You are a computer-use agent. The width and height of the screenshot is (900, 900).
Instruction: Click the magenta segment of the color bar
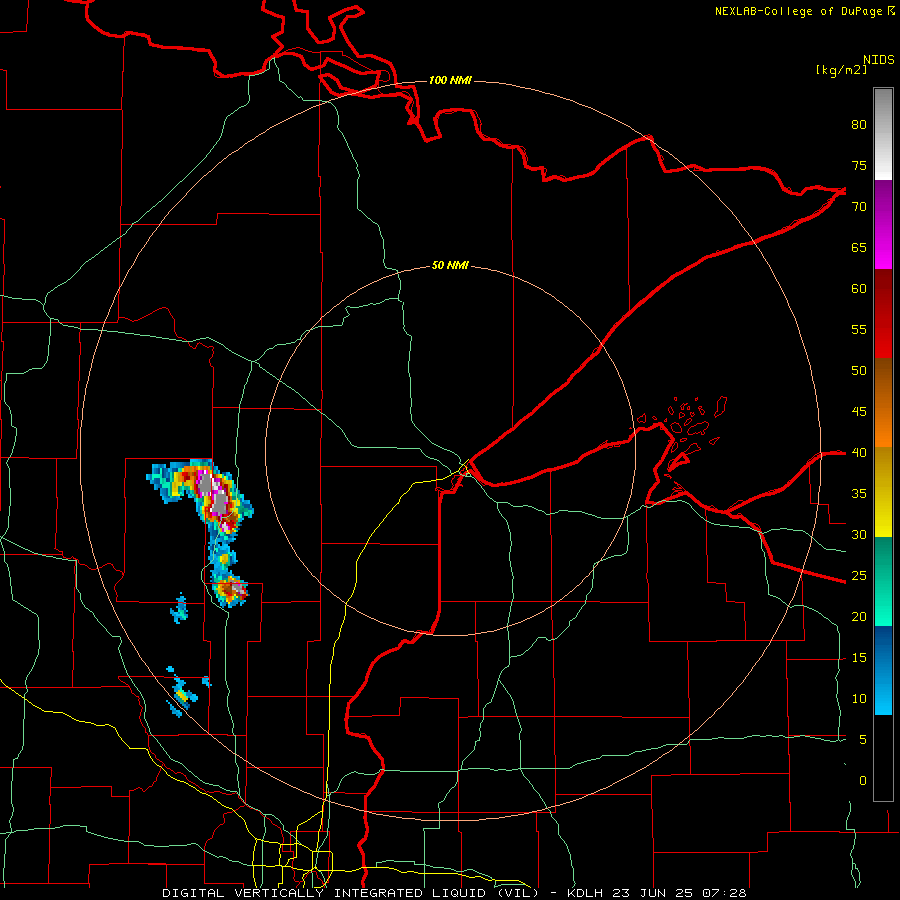(883, 225)
